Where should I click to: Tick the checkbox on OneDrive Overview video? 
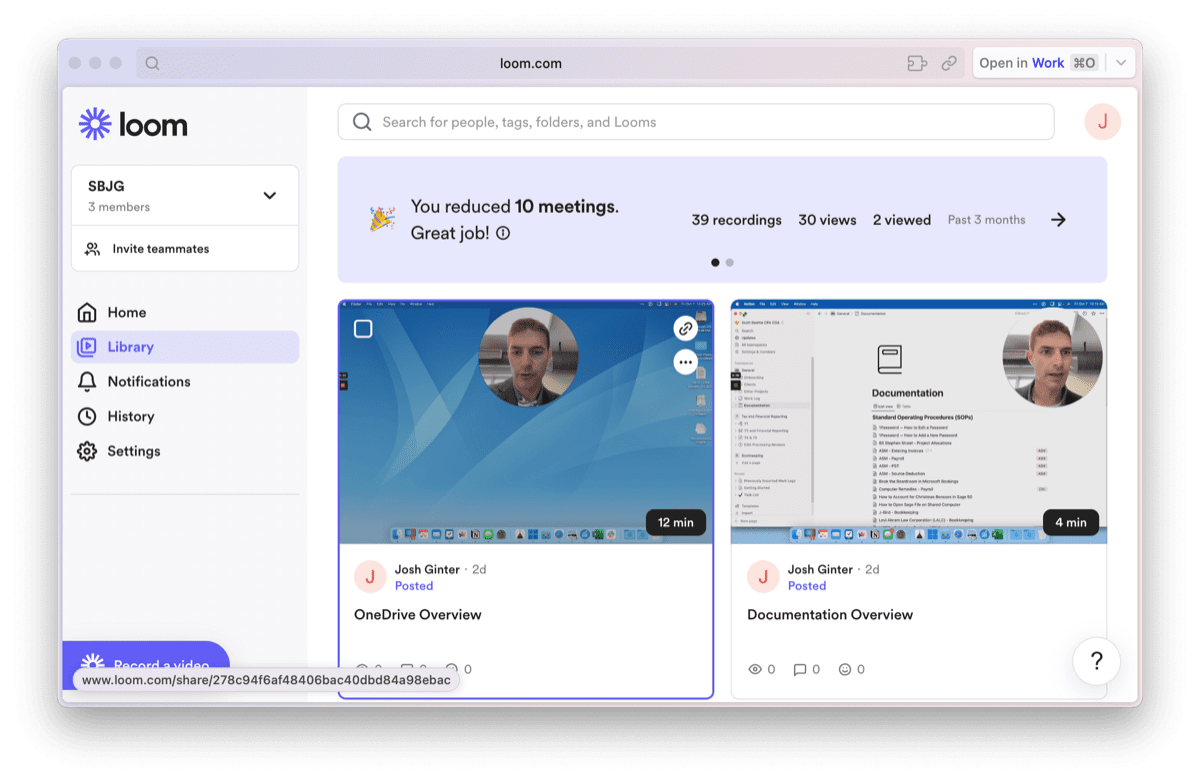[363, 328]
